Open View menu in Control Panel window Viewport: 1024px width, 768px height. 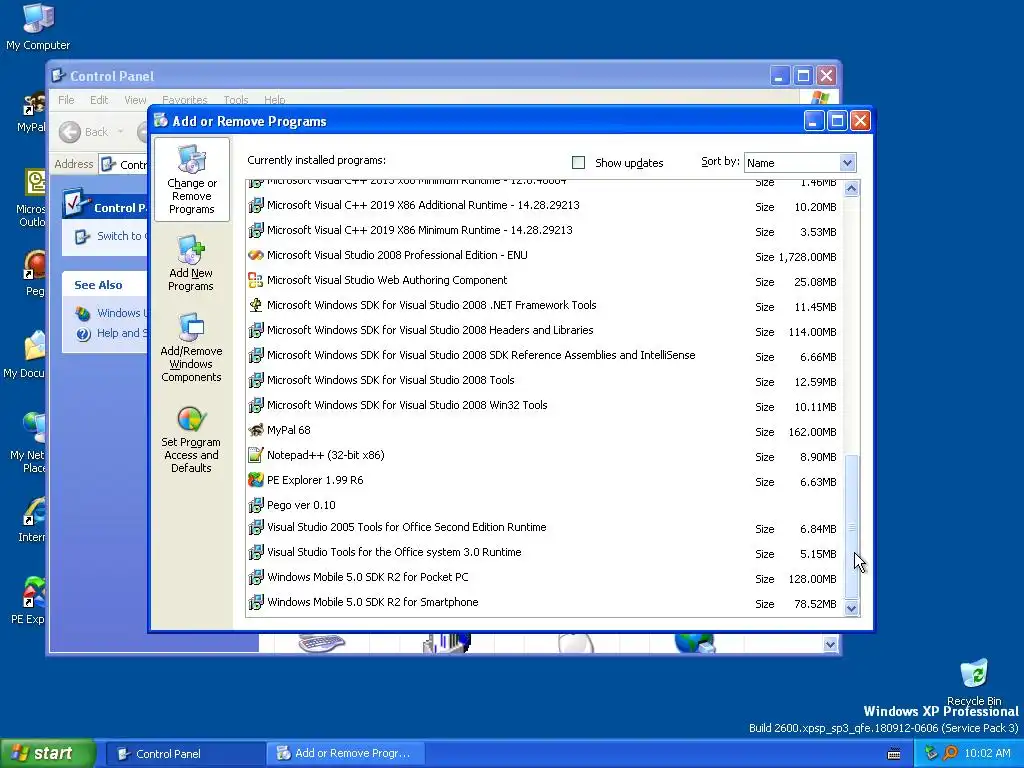[135, 100]
